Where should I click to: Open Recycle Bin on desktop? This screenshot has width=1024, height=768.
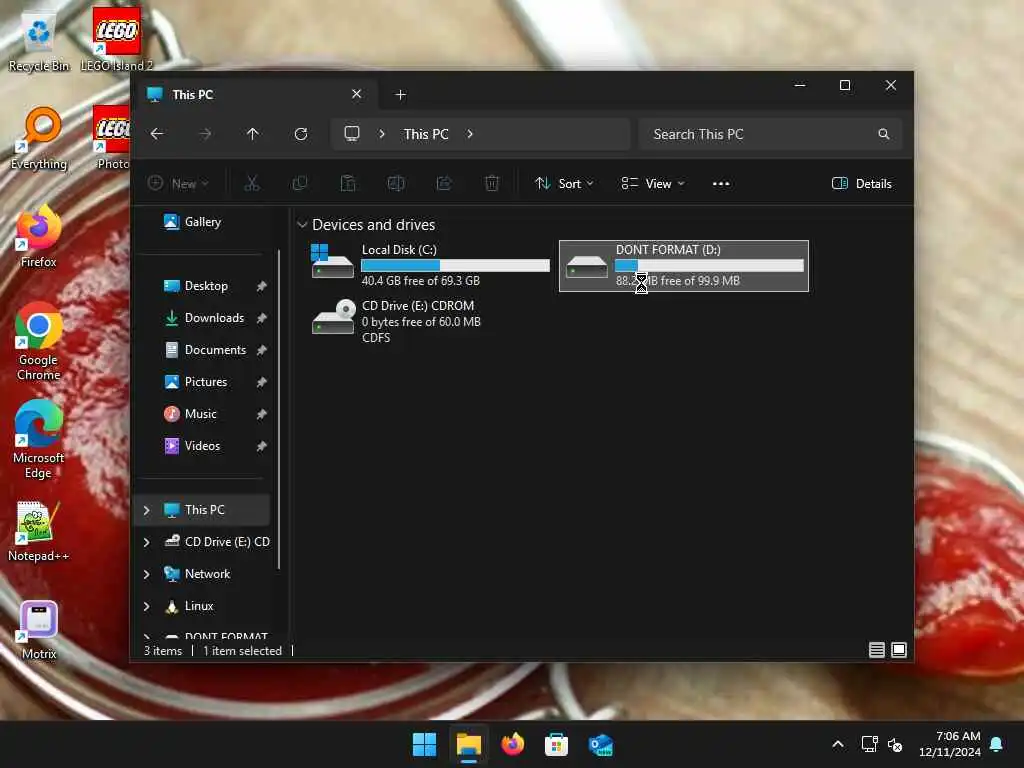click(39, 42)
